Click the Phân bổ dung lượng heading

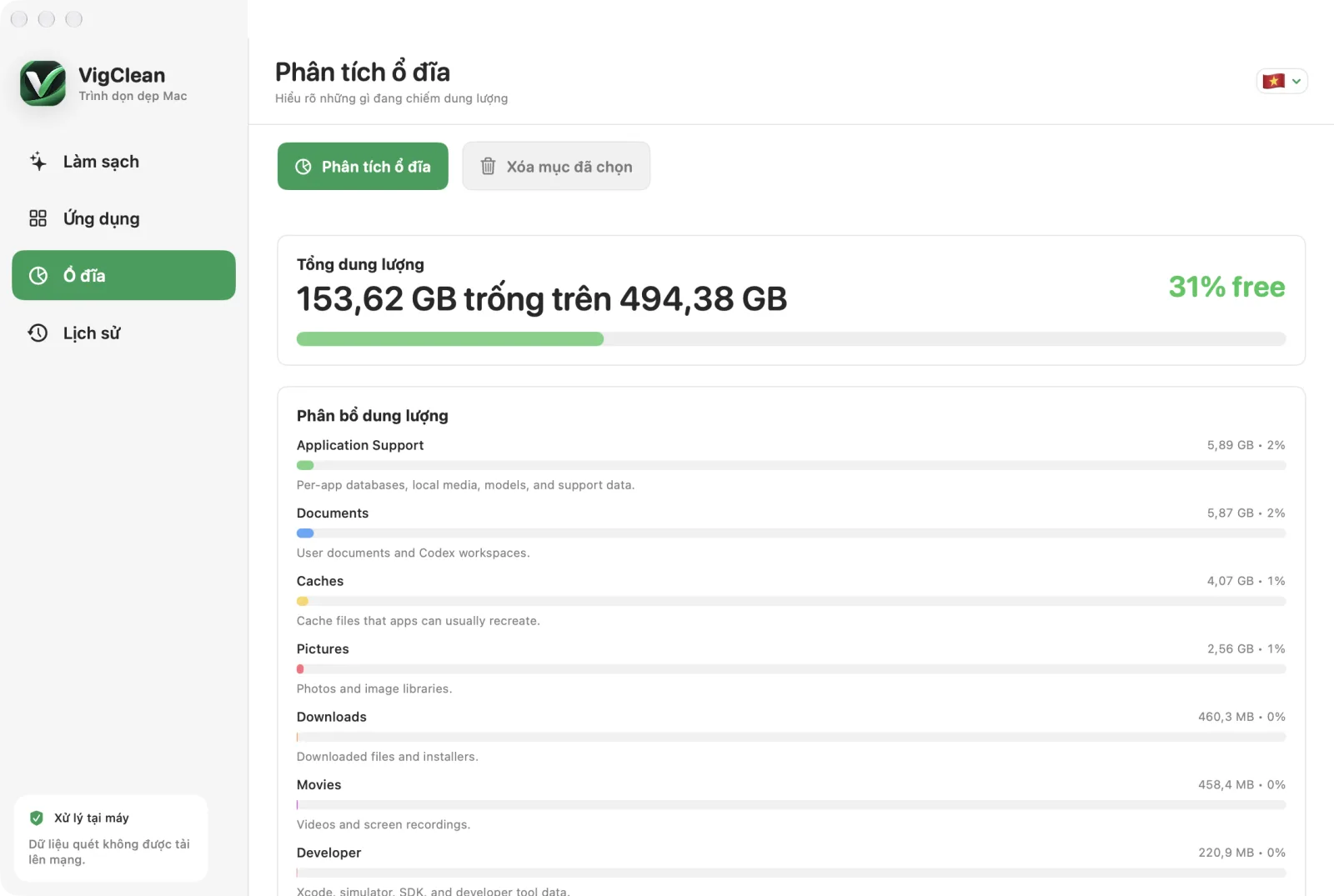click(373, 416)
